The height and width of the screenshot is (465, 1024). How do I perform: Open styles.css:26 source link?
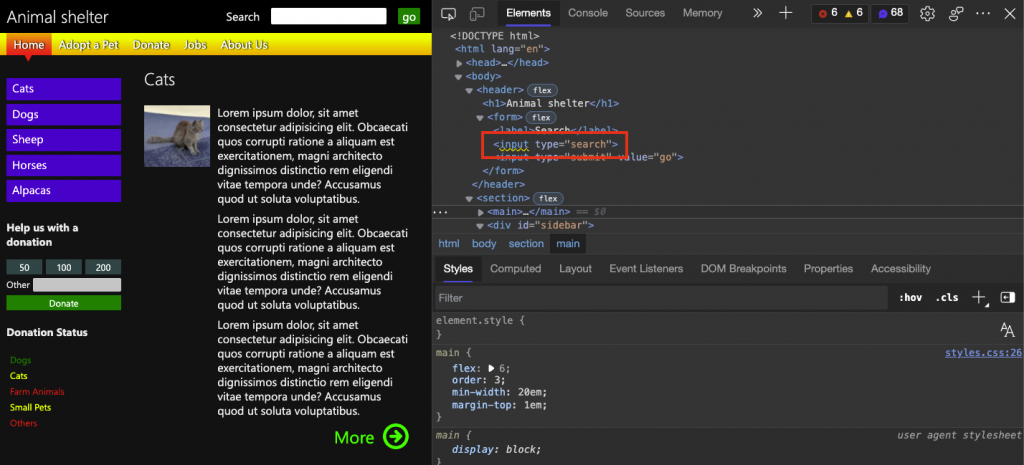983,353
